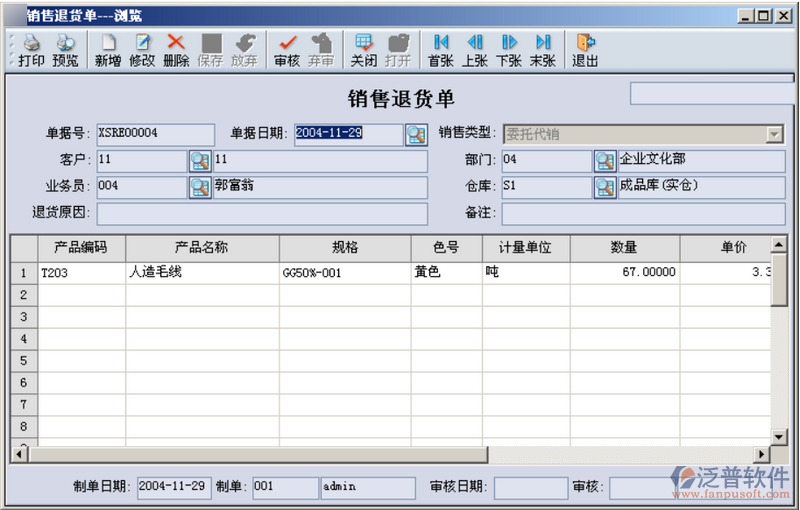Click the 退货原因 input field

pos(262,213)
